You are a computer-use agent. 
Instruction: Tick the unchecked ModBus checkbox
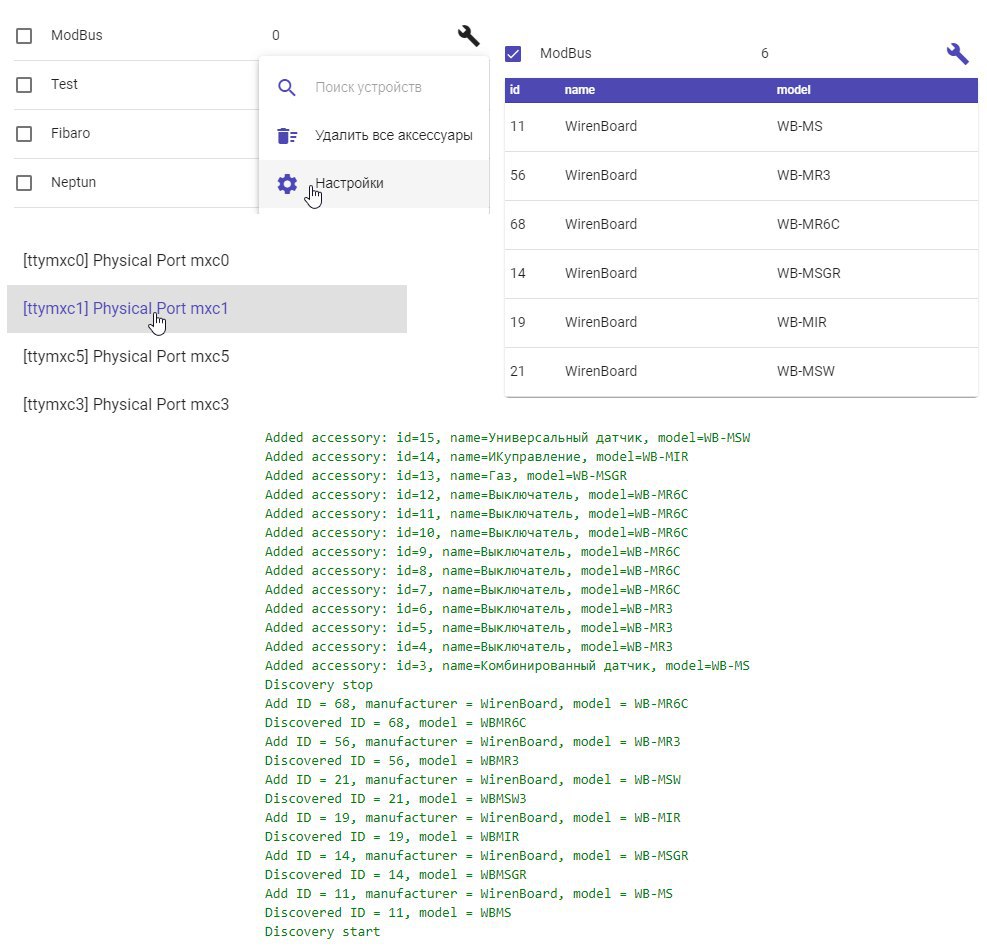pyautogui.click(x=24, y=36)
